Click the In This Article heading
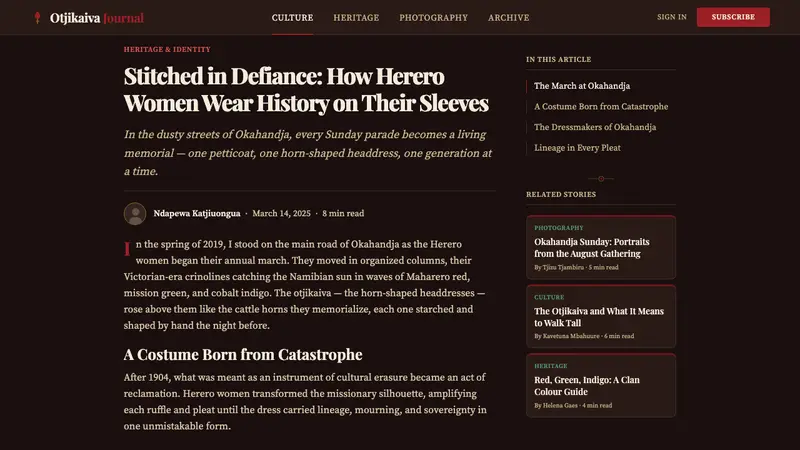Screen dimensions: 800x450 pos(559,59)
